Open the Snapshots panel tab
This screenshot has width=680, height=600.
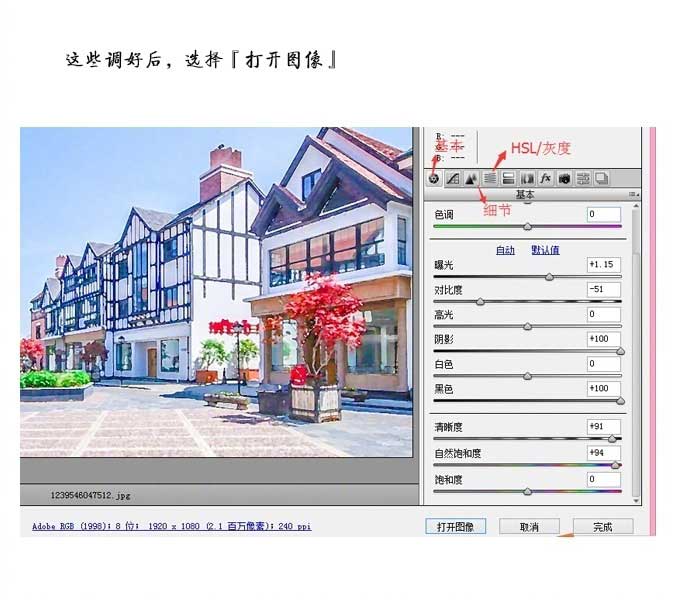tap(602, 178)
